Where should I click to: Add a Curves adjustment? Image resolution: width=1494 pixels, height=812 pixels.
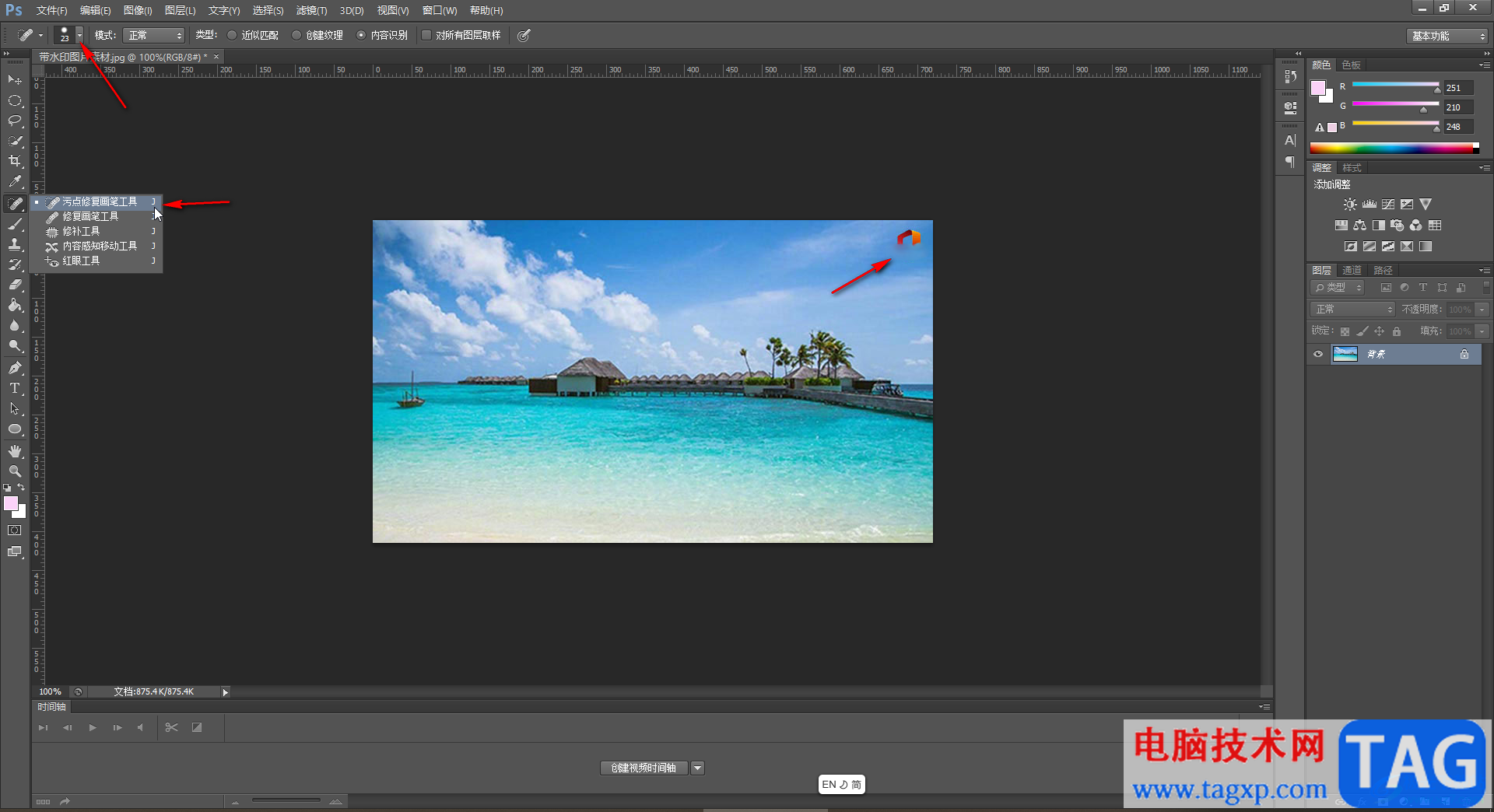pos(1388,204)
